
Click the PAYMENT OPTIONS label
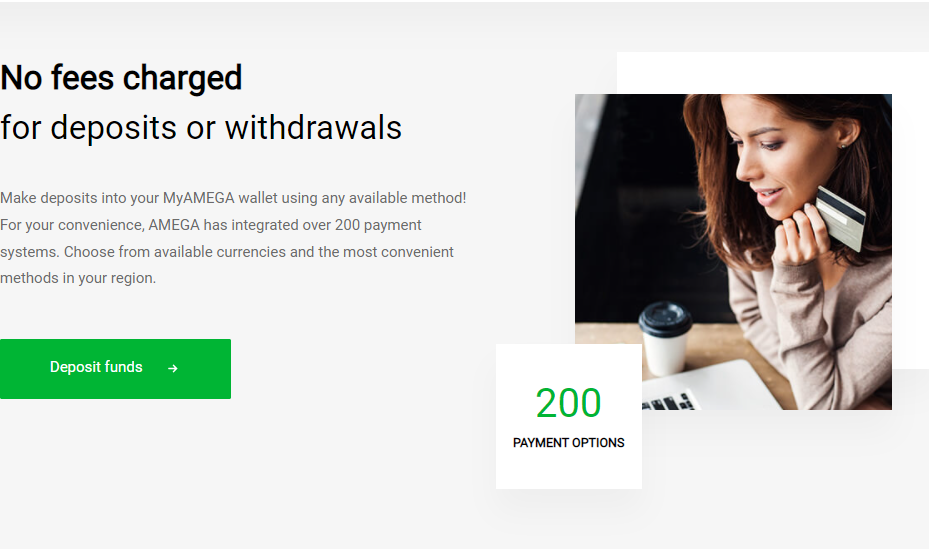[x=568, y=442]
